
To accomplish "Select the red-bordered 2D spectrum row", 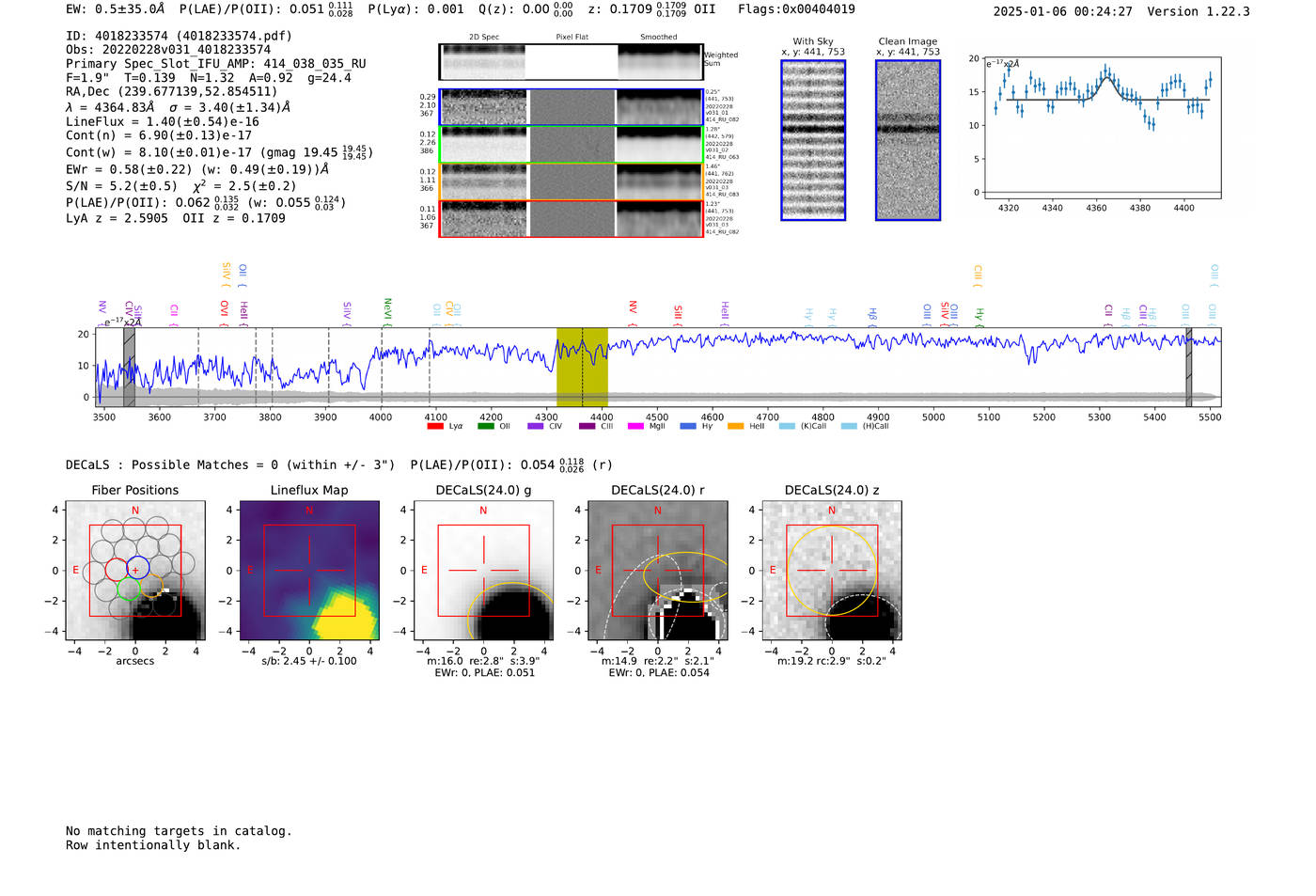I will (x=571, y=219).
